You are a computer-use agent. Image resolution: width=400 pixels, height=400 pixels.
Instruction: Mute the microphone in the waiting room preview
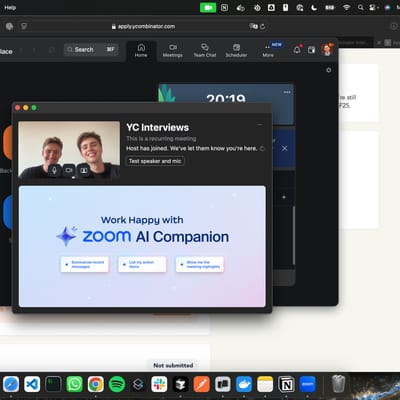54,170
